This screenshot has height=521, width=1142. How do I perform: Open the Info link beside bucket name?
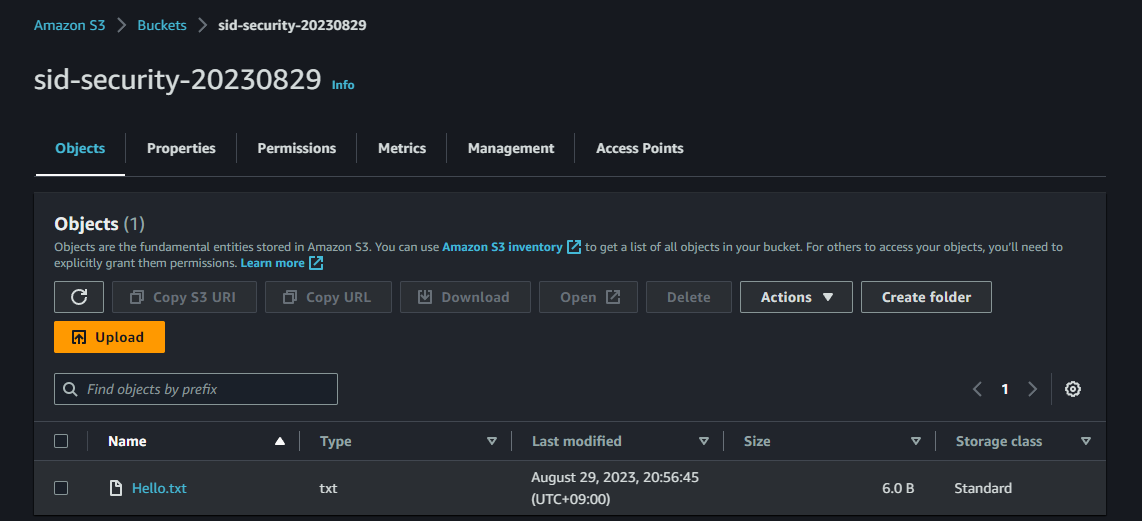tap(343, 85)
